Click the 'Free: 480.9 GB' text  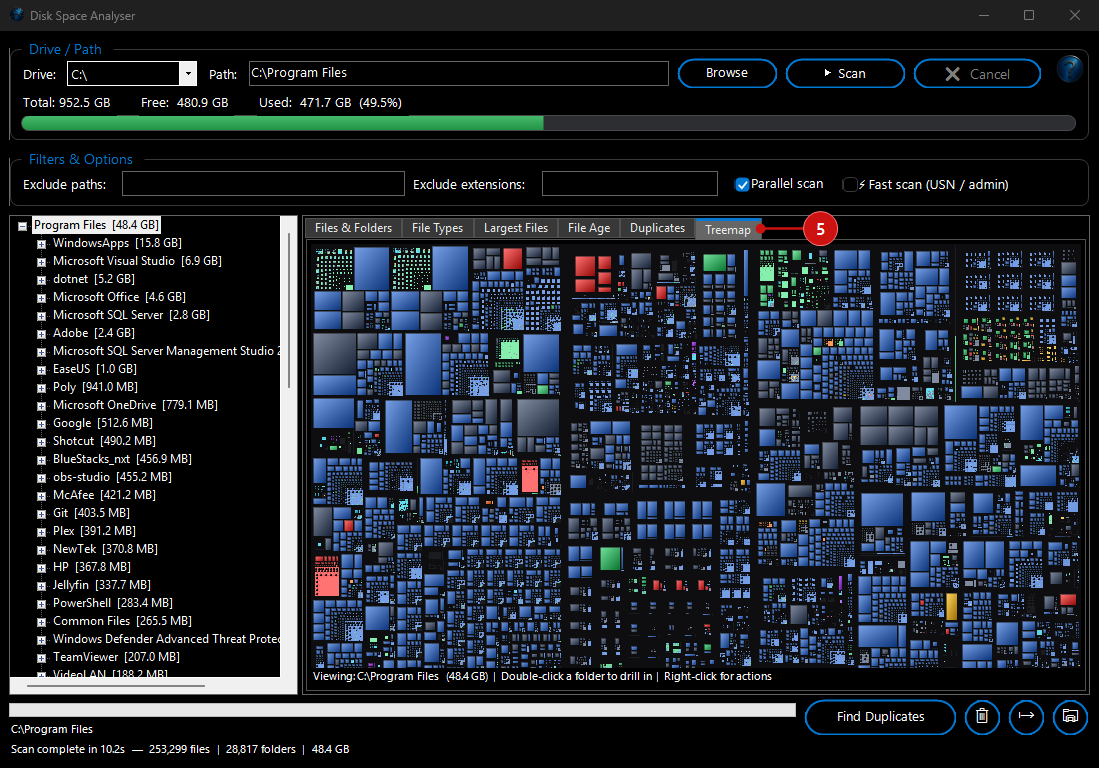click(184, 103)
